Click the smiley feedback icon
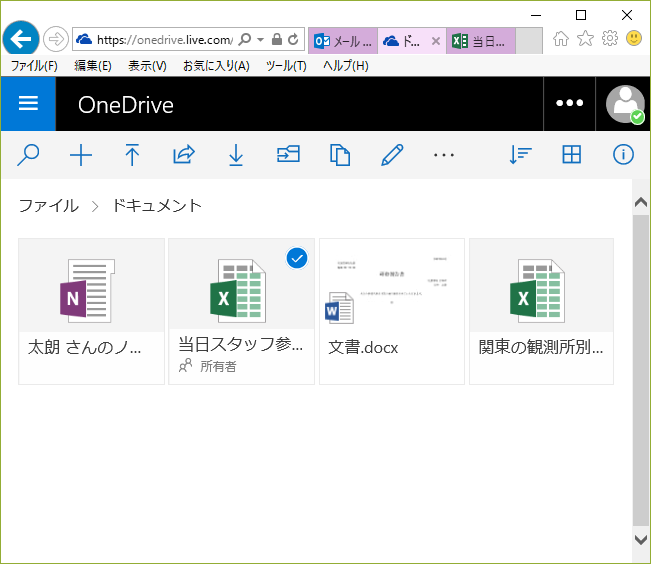651x564 pixels. 634,39
